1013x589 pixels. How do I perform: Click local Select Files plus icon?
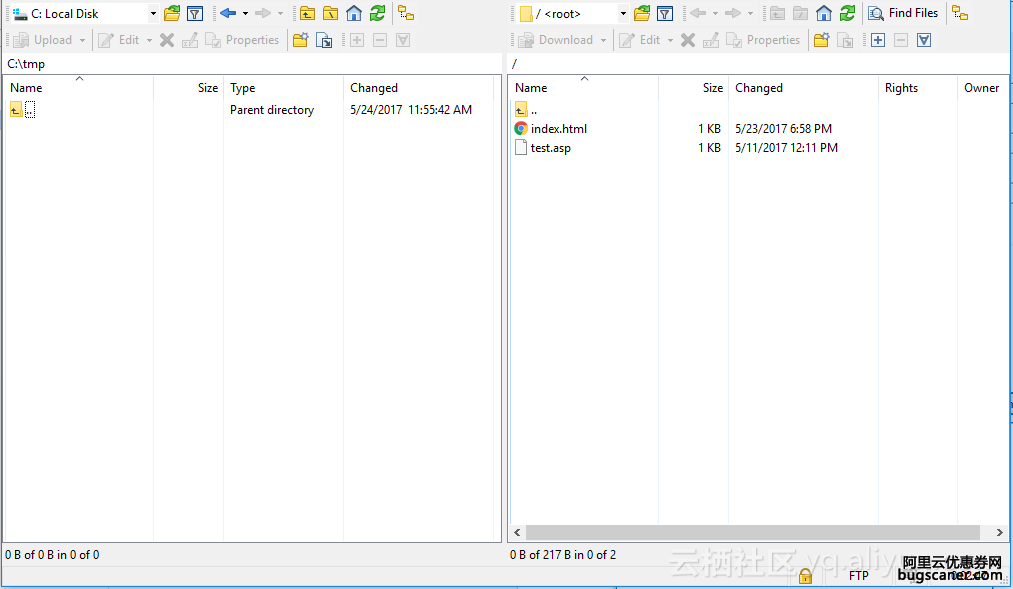click(357, 40)
